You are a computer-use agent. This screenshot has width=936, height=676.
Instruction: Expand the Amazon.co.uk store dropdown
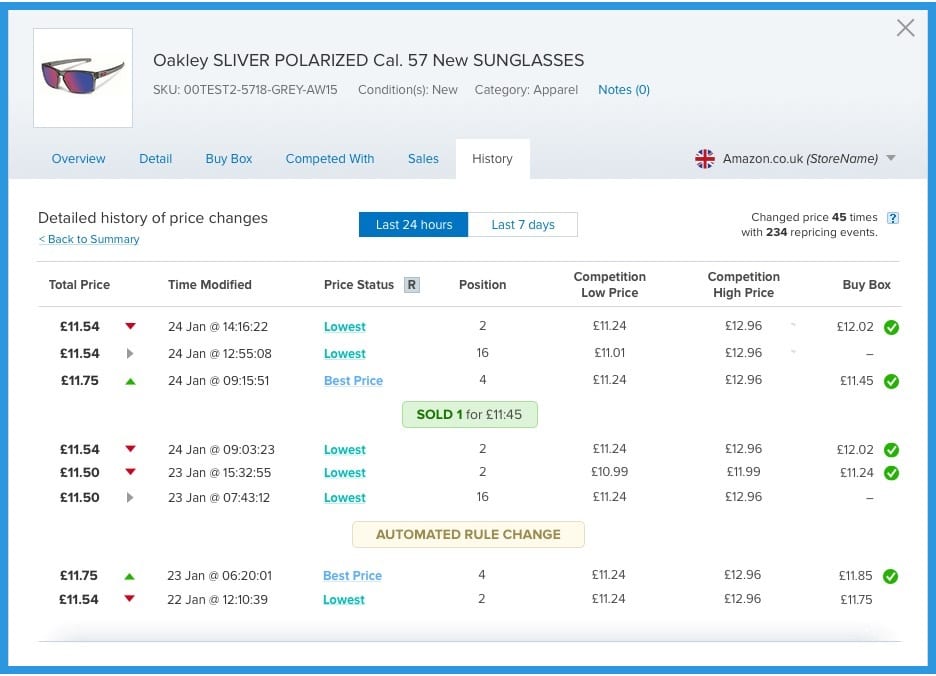tap(891, 159)
